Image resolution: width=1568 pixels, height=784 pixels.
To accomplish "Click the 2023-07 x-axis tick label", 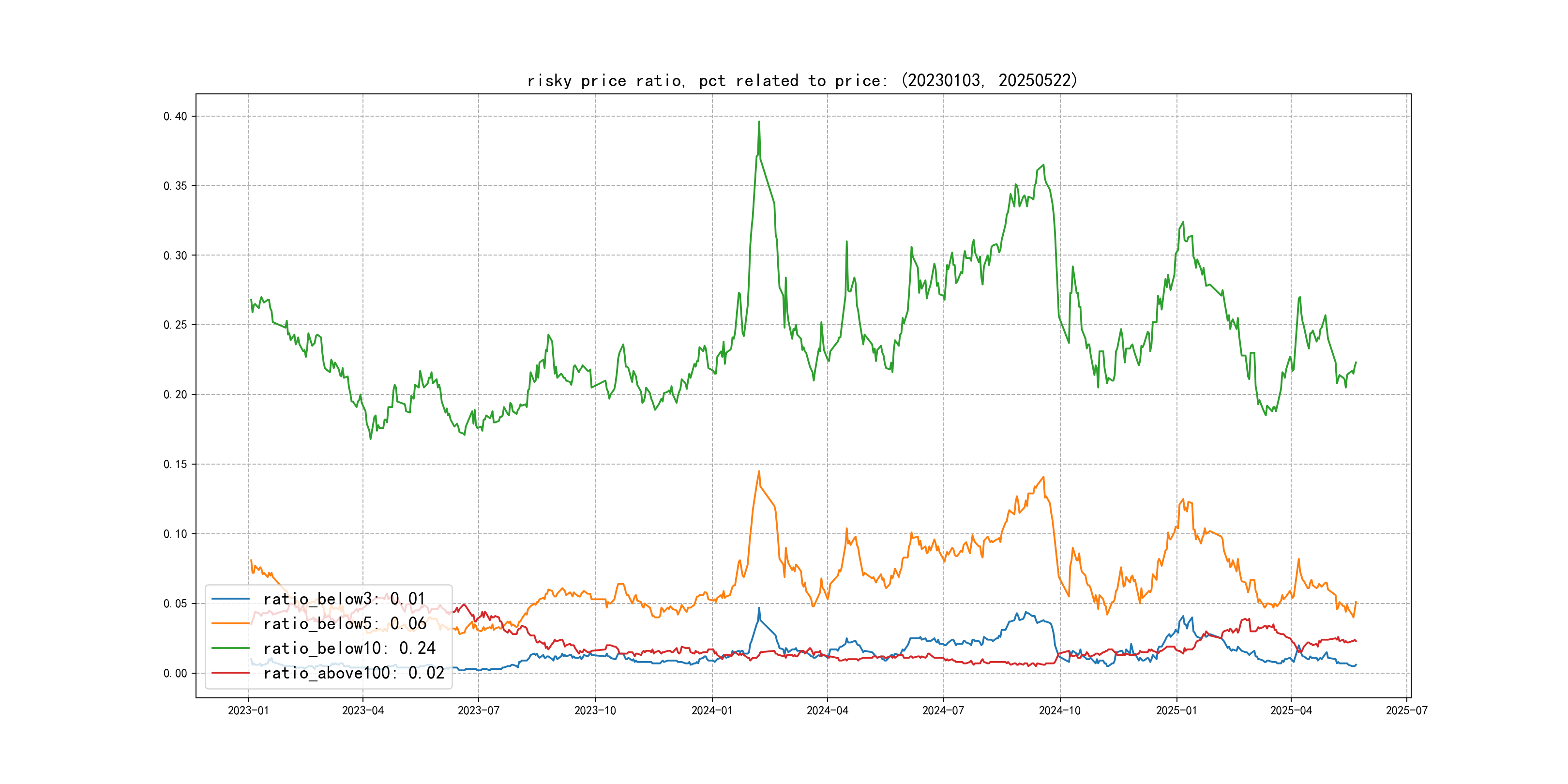I will pos(479,710).
